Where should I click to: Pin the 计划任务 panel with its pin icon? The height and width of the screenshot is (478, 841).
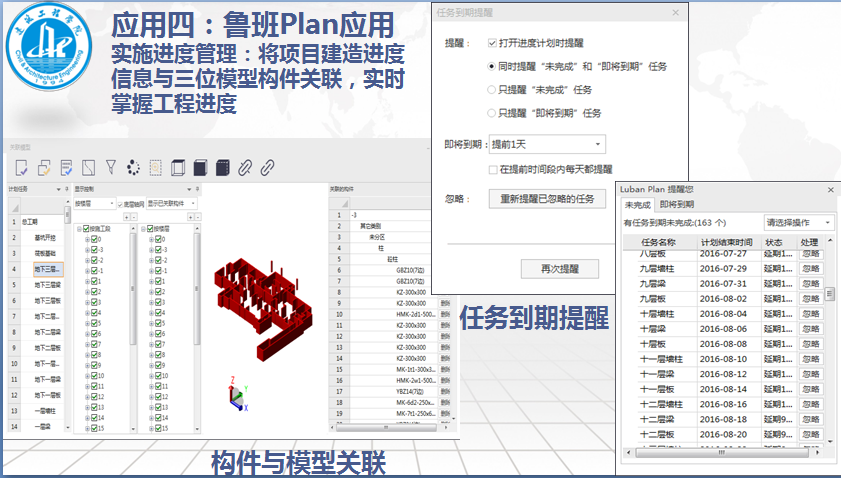pos(67,189)
